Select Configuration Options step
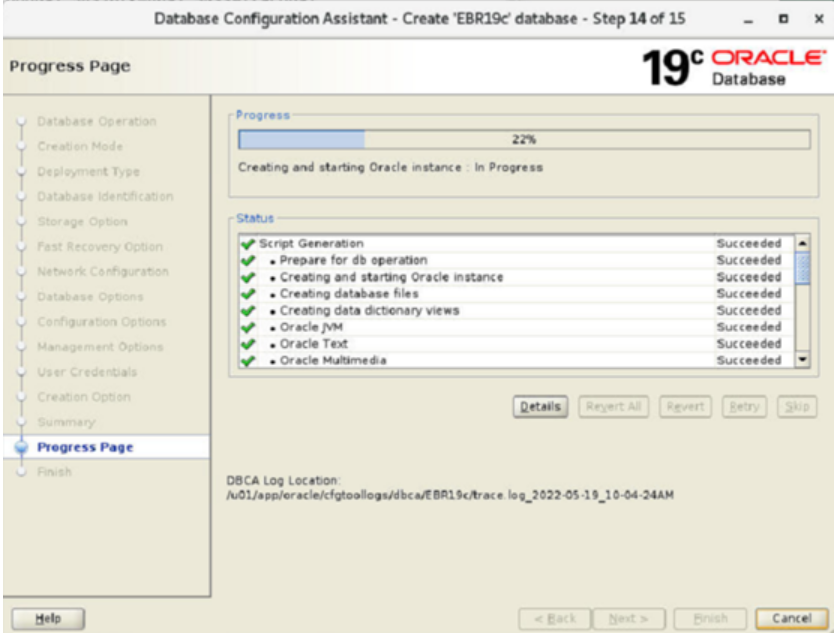 [x=102, y=322]
